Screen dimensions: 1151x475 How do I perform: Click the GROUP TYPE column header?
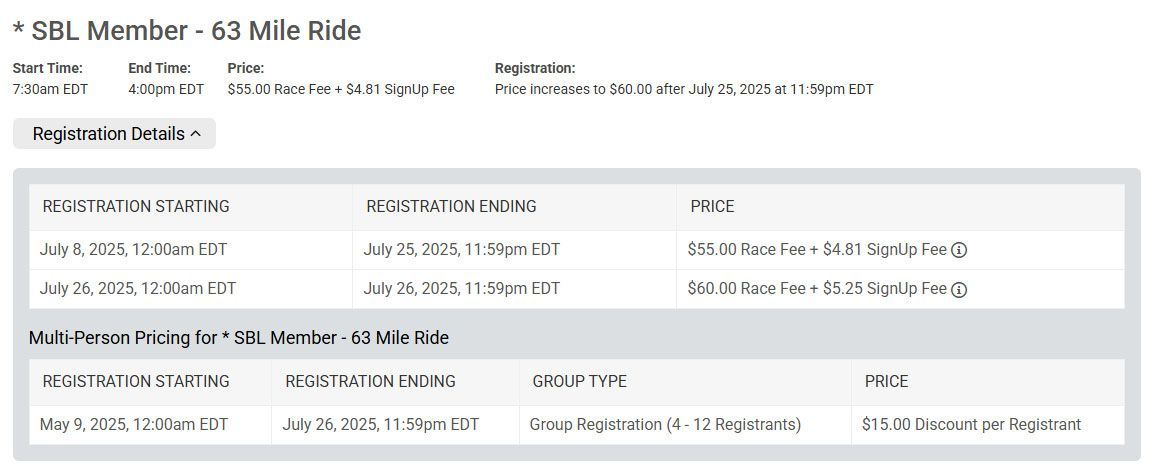click(x=579, y=381)
